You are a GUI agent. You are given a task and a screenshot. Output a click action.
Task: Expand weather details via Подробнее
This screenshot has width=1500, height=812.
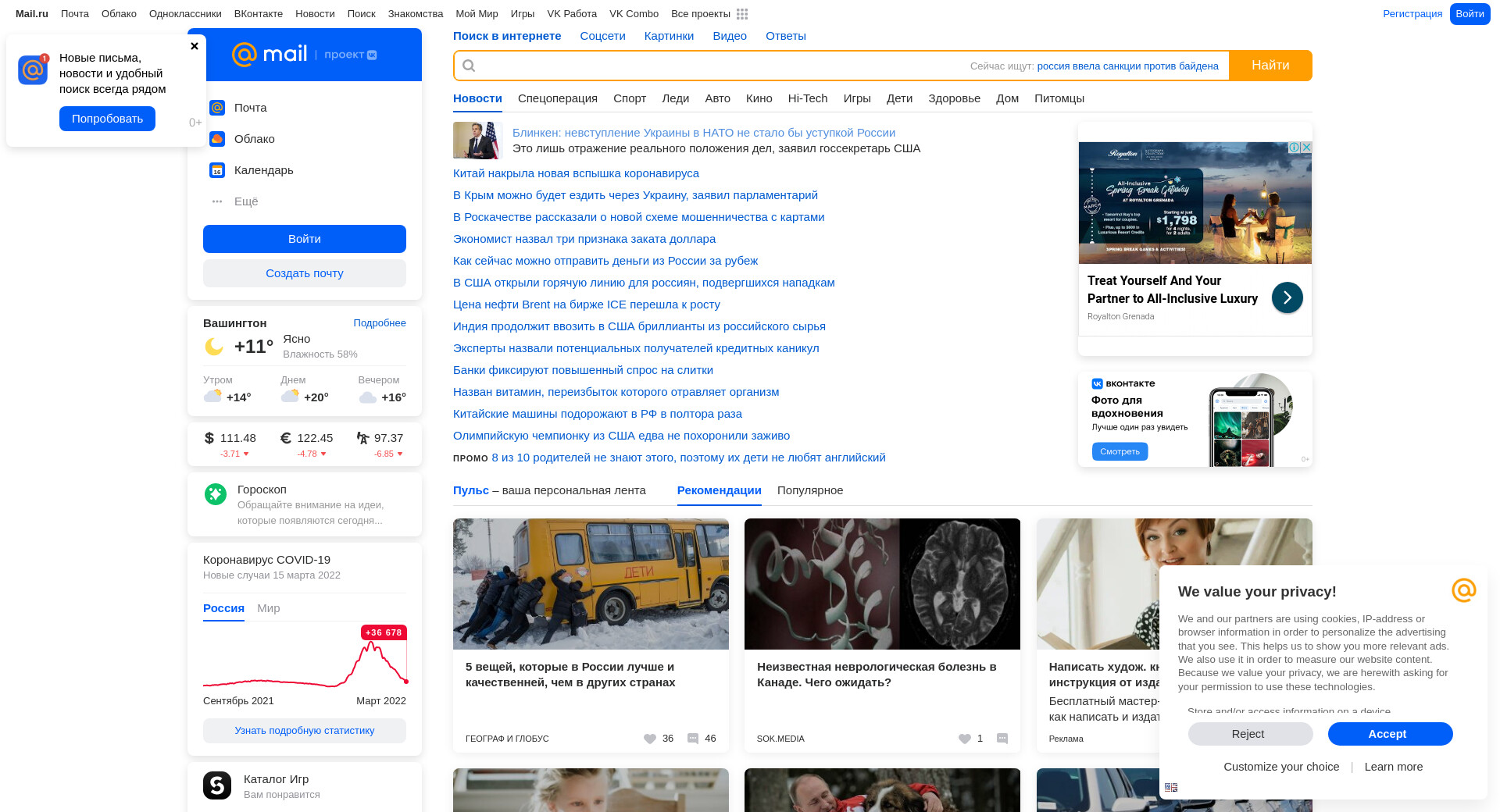(x=379, y=323)
